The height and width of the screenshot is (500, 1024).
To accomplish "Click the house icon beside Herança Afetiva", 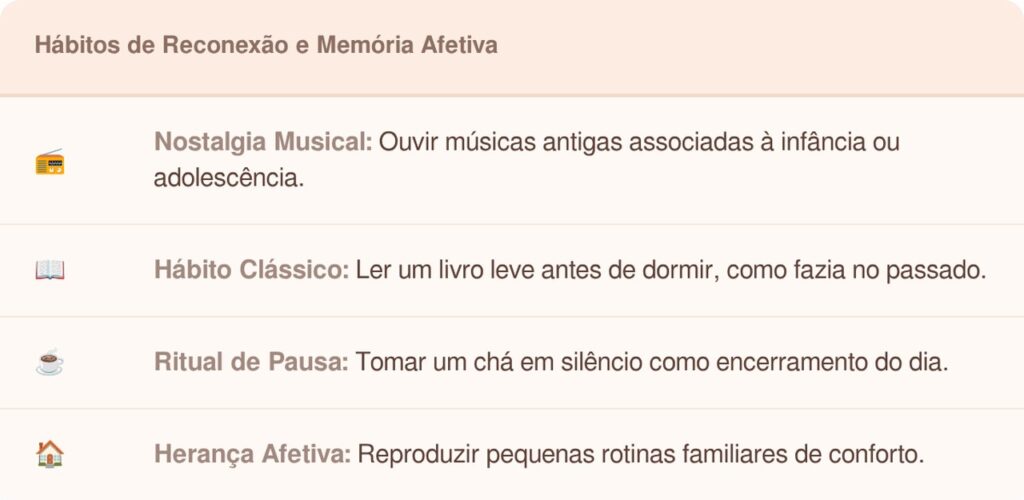I will pos(49,454).
